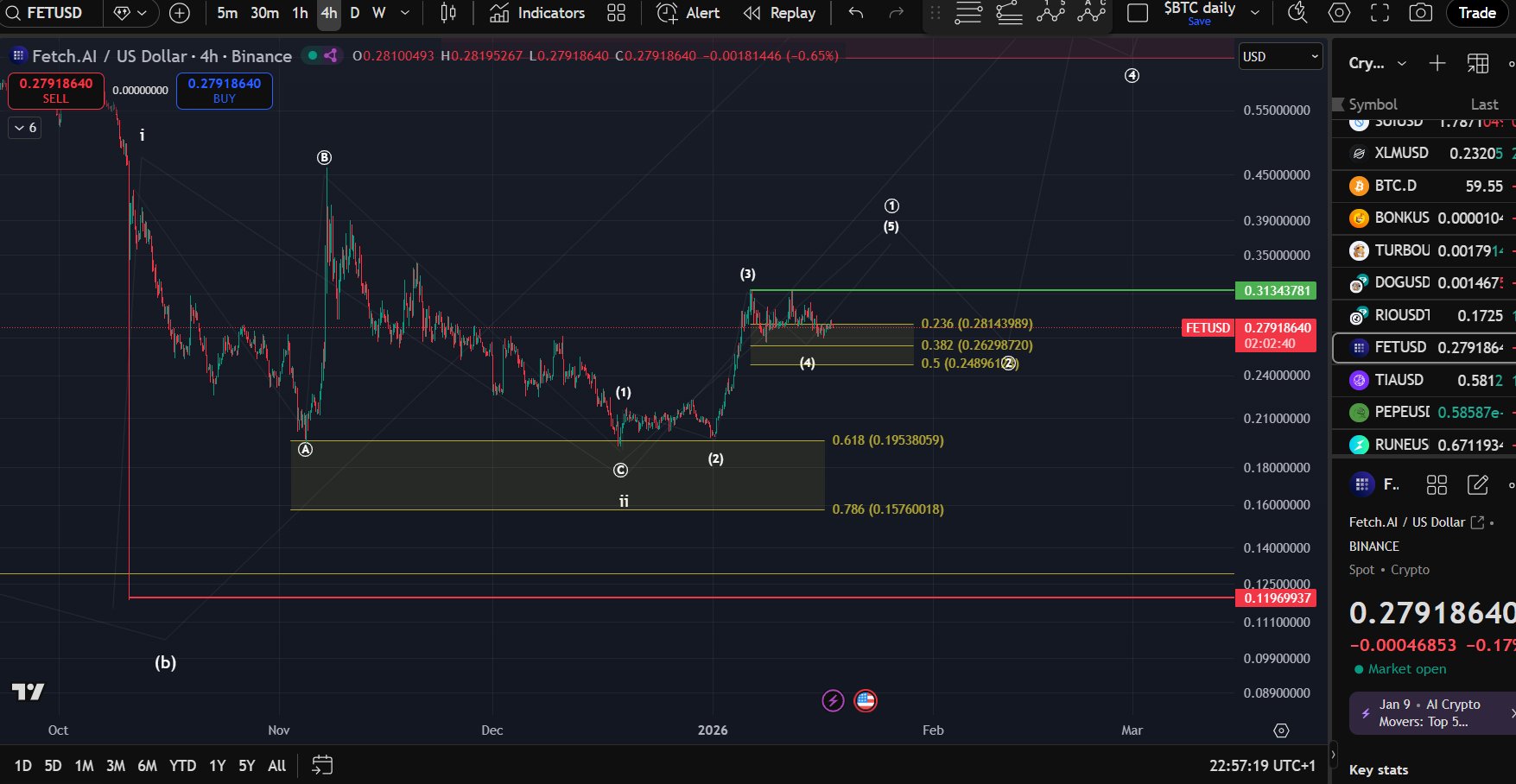Open more time intervals dropdown after W
Image resolution: width=1516 pixels, height=784 pixels.
tap(405, 13)
